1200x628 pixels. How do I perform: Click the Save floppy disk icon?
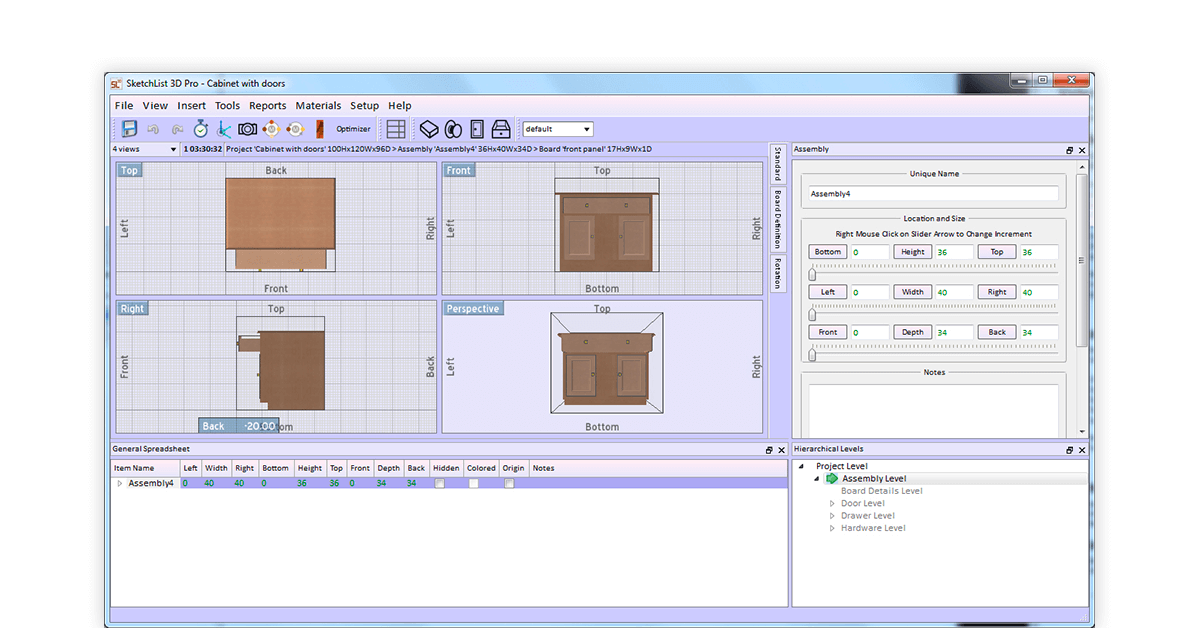[x=129, y=129]
